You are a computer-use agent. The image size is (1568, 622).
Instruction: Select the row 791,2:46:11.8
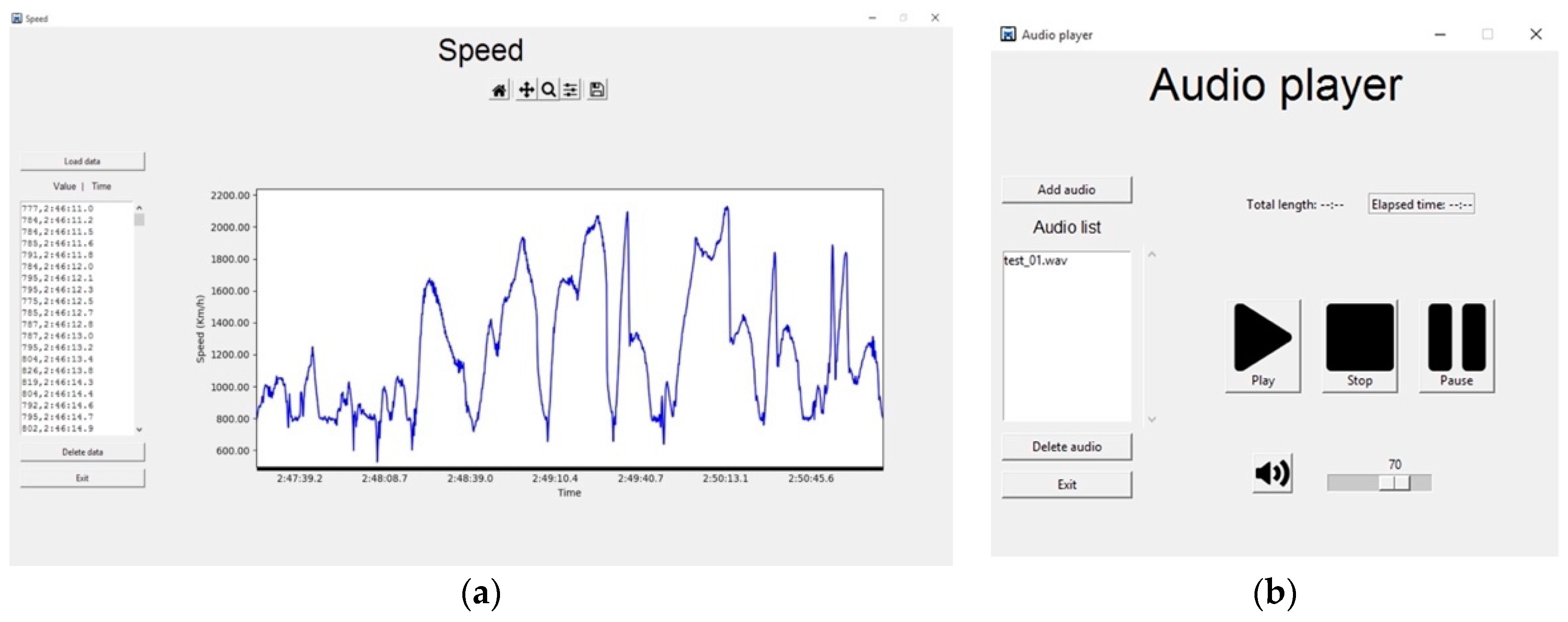point(58,255)
